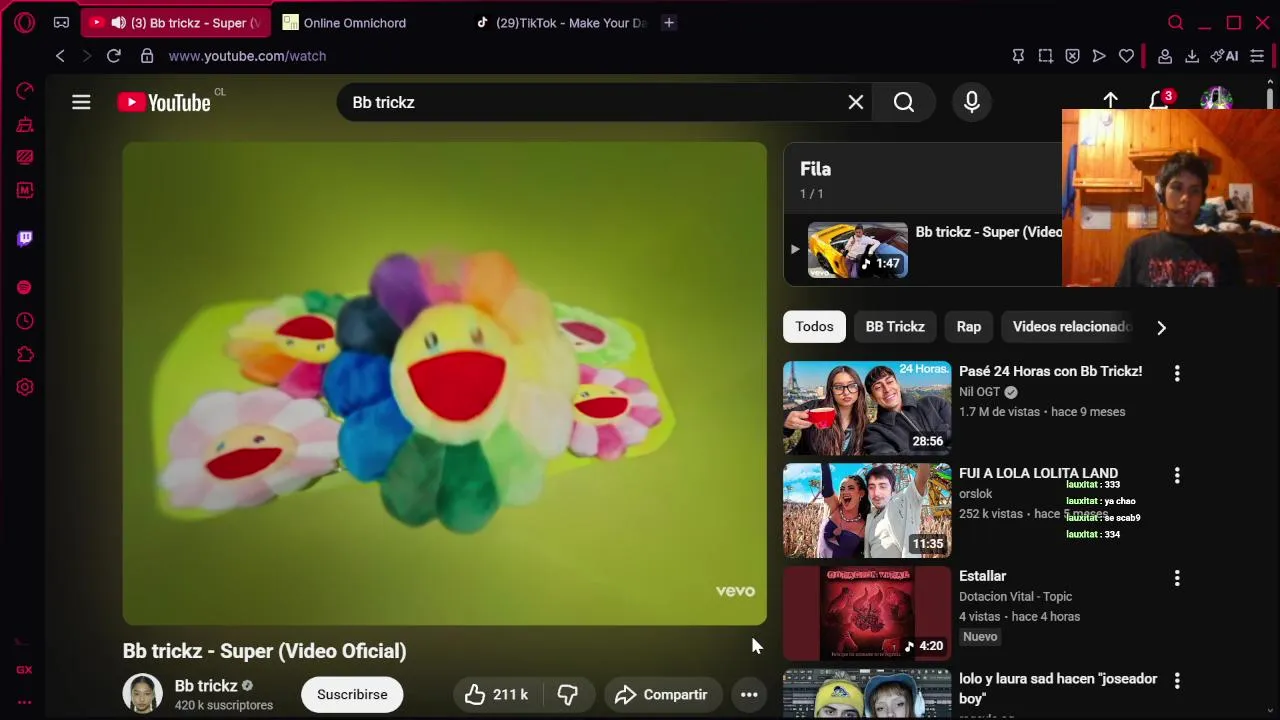Open Extensions puzzle icon in sidebar
1280x720 pixels.
coord(25,354)
